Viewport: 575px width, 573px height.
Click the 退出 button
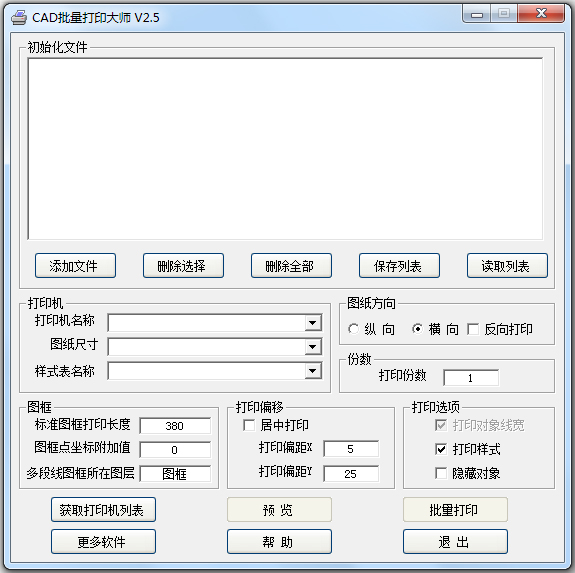pyautogui.click(x=455, y=541)
